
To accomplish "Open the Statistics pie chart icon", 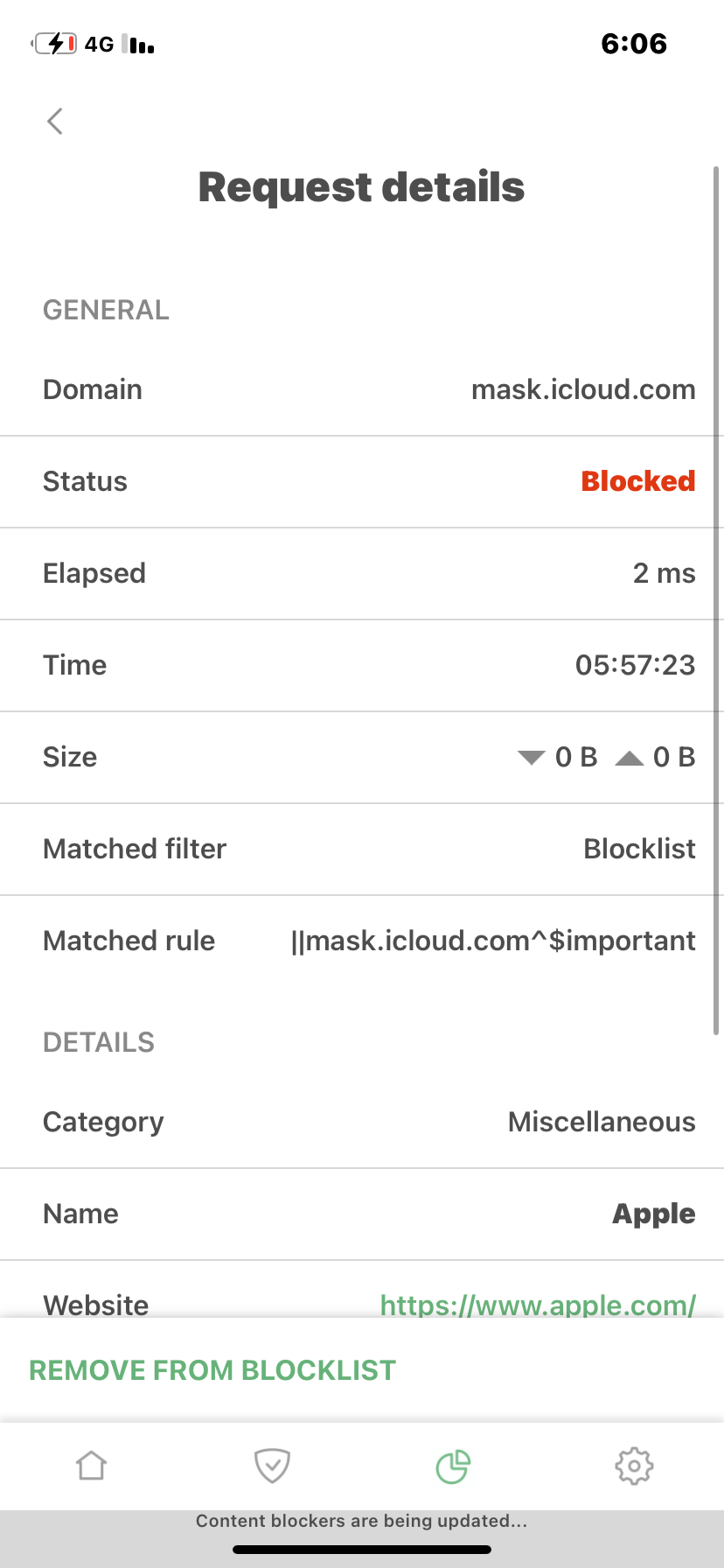I will [453, 1466].
